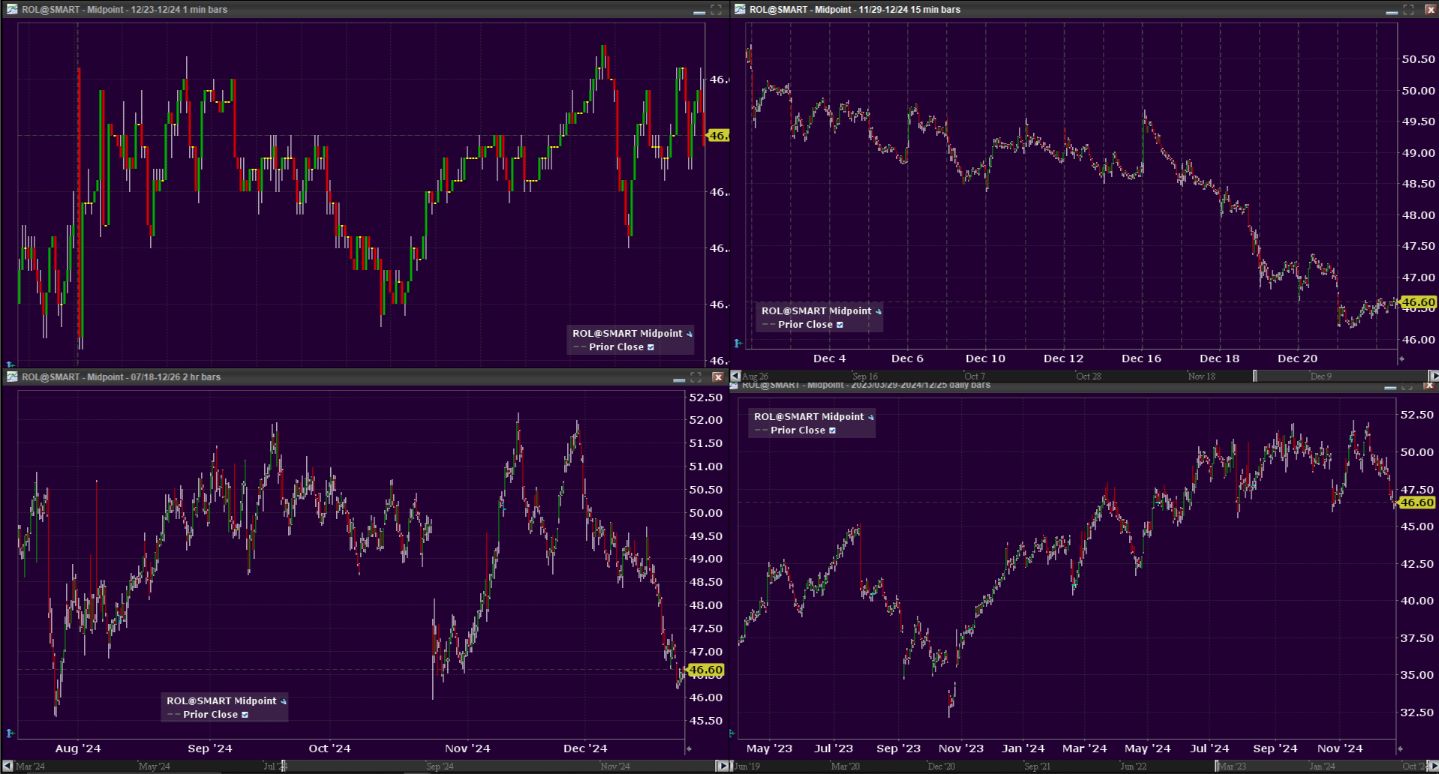Image resolution: width=1439 pixels, height=774 pixels.
Task: Click 'Oct 28' on the 15 min chart scrollbar
Action: pyautogui.click(x=1088, y=376)
